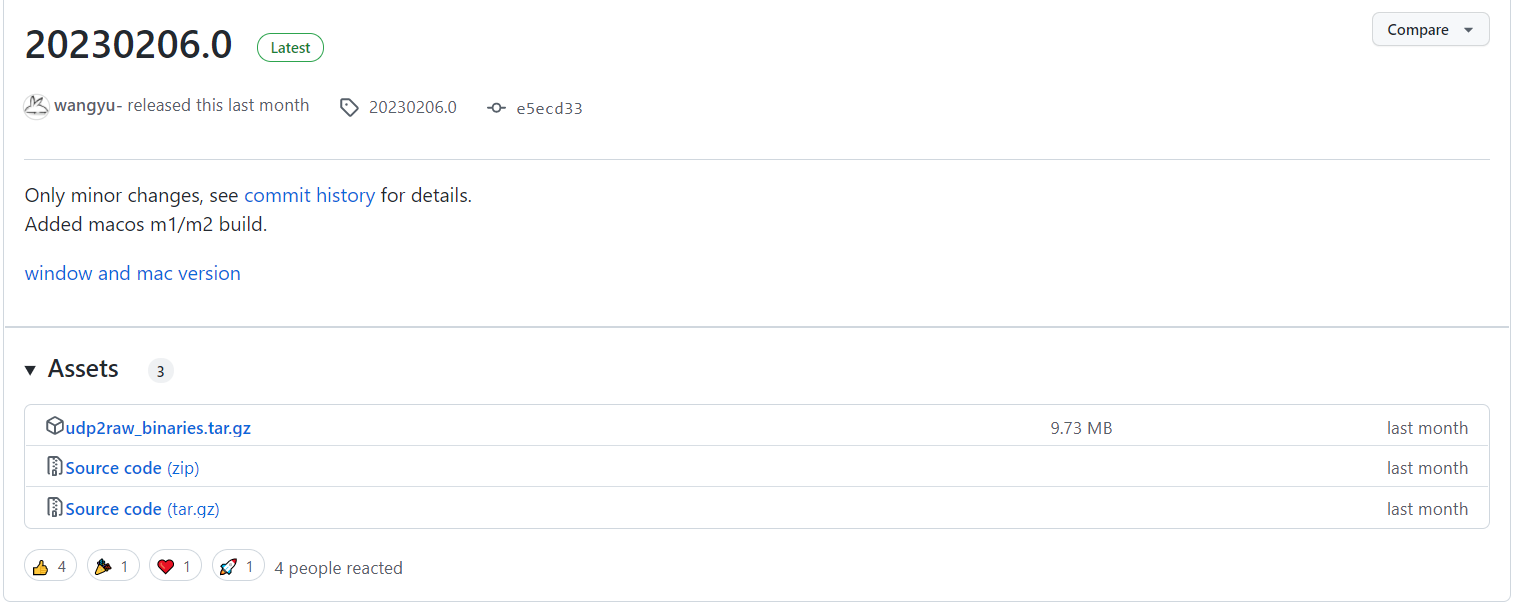Open the commit history link
Viewport: 1515px width, 612px height.
[x=309, y=195]
